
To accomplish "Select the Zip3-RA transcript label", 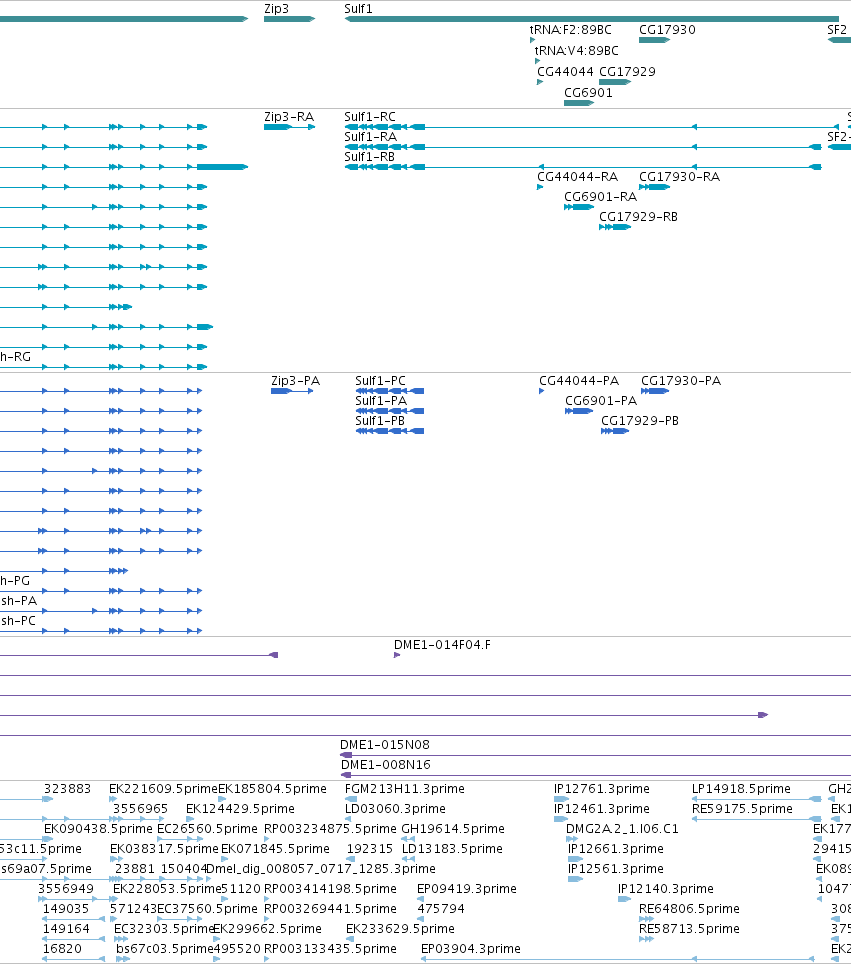I will point(289,116).
